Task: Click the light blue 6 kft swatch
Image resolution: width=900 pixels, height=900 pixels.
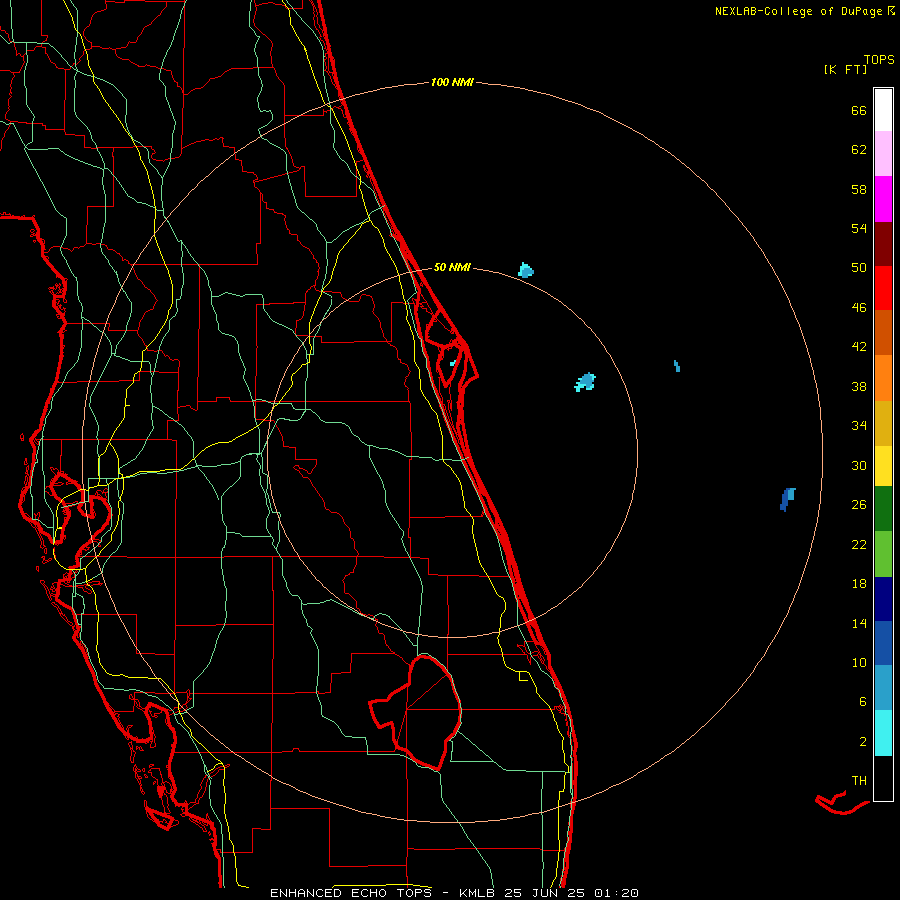Action: click(x=883, y=688)
